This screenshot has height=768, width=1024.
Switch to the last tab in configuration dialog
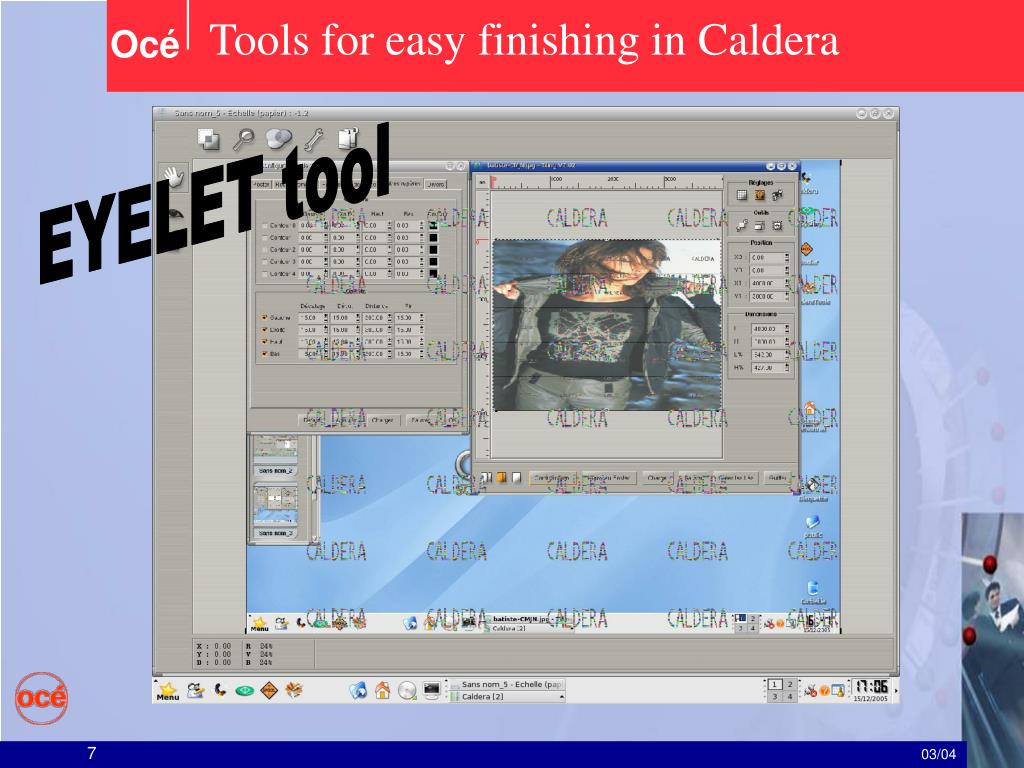[x=436, y=185]
